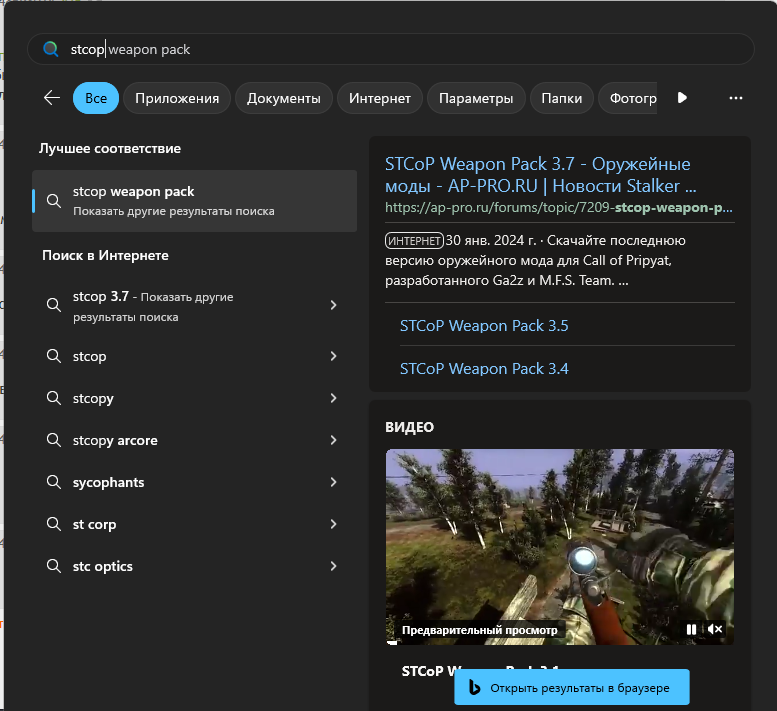Open the STCoP video thumbnail
This screenshot has width=777, height=711.
pos(559,547)
